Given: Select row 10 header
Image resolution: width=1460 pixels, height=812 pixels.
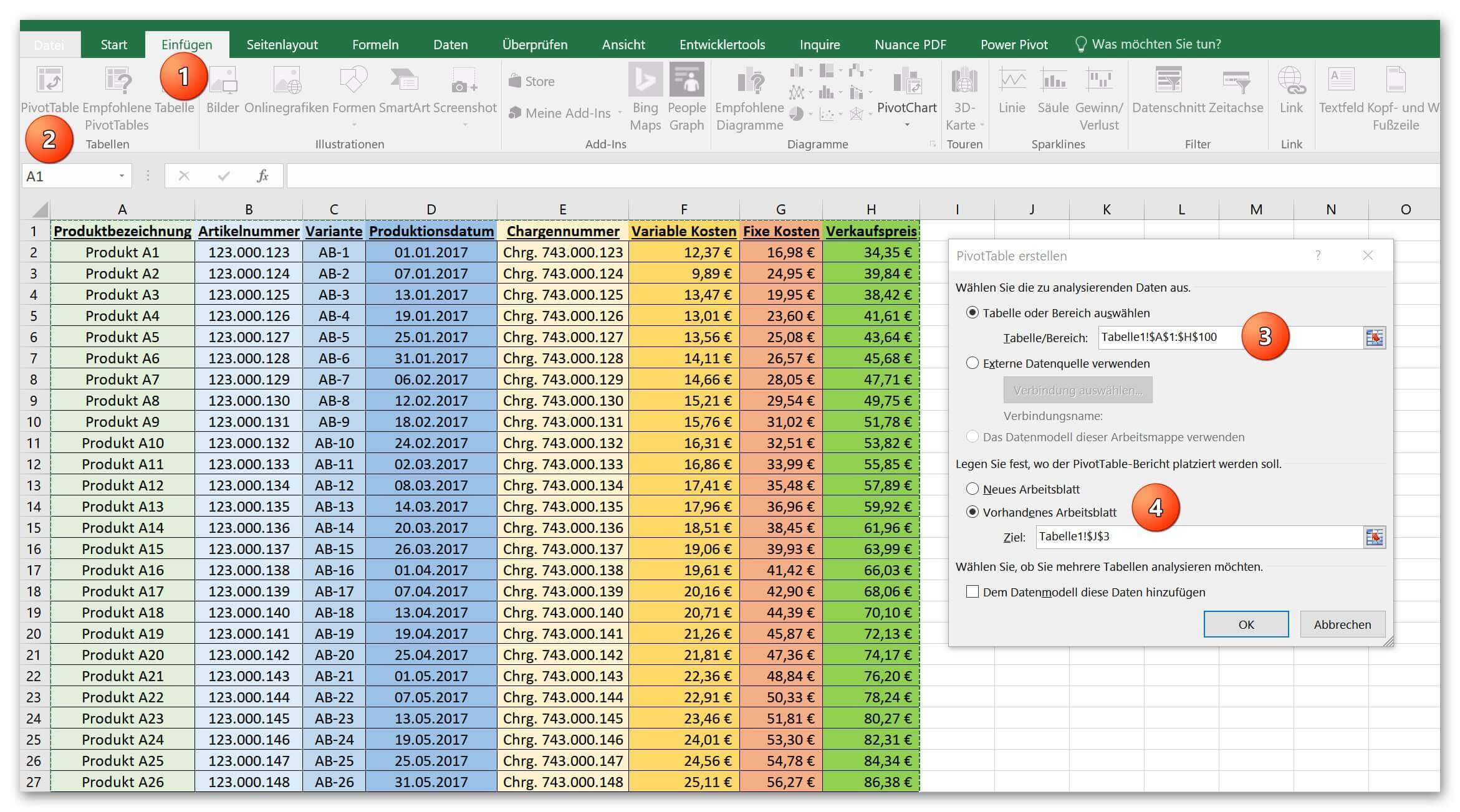Looking at the screenshot, I should click(34, 422).
